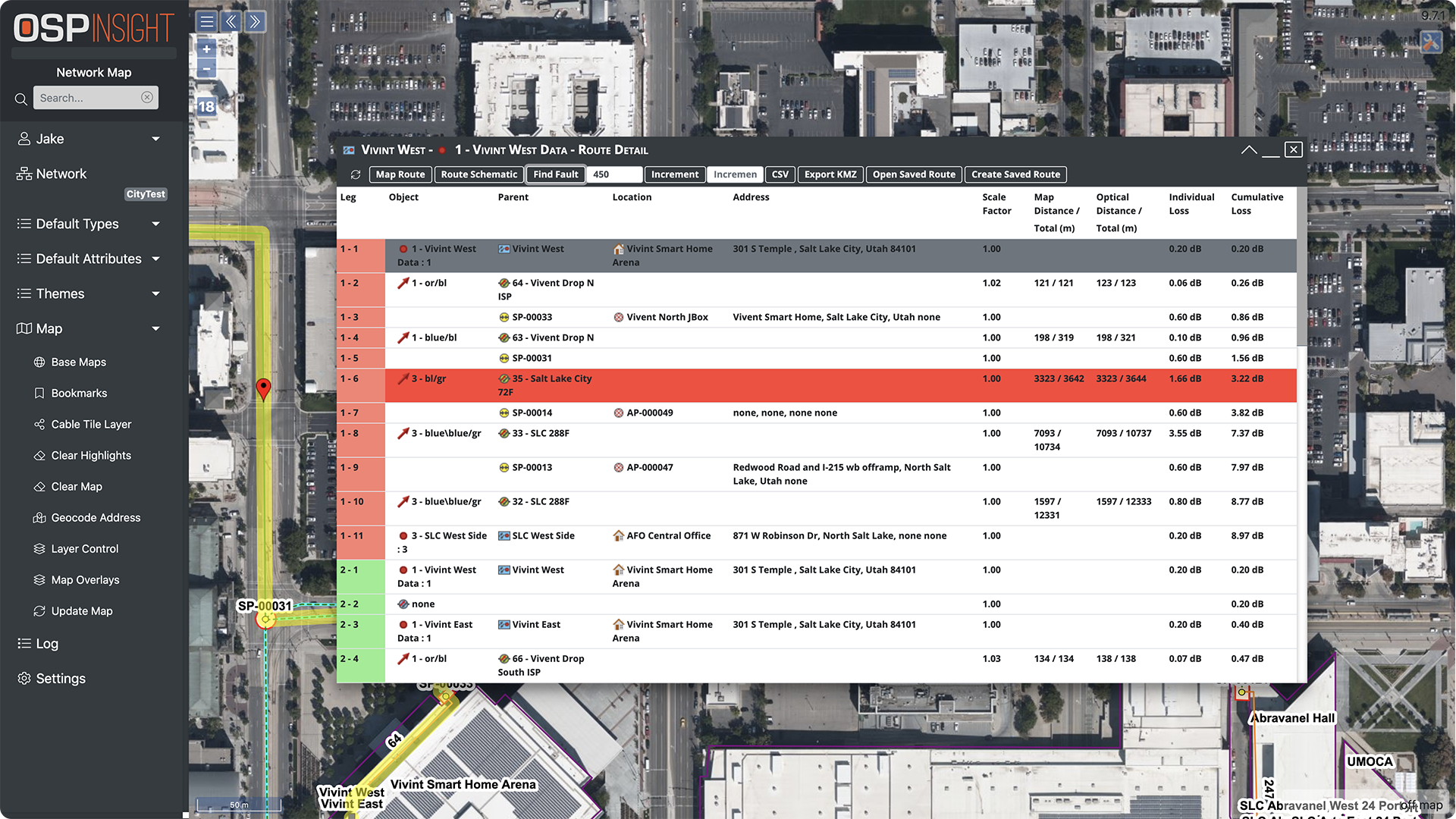Click the fault distance field showing 450
Viewport: 1456px width, 819px height.
(615, 174)
